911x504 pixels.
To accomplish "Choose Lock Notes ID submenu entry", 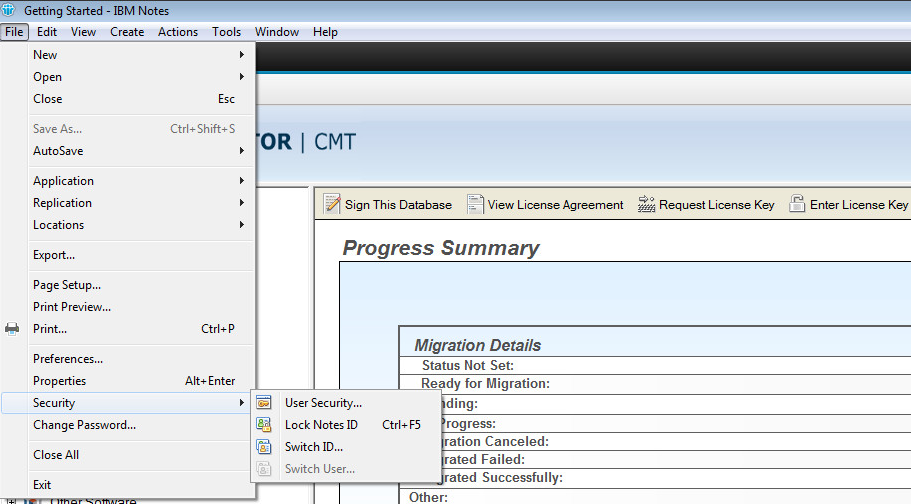I will pyautogui.click(x=346, y=425).
